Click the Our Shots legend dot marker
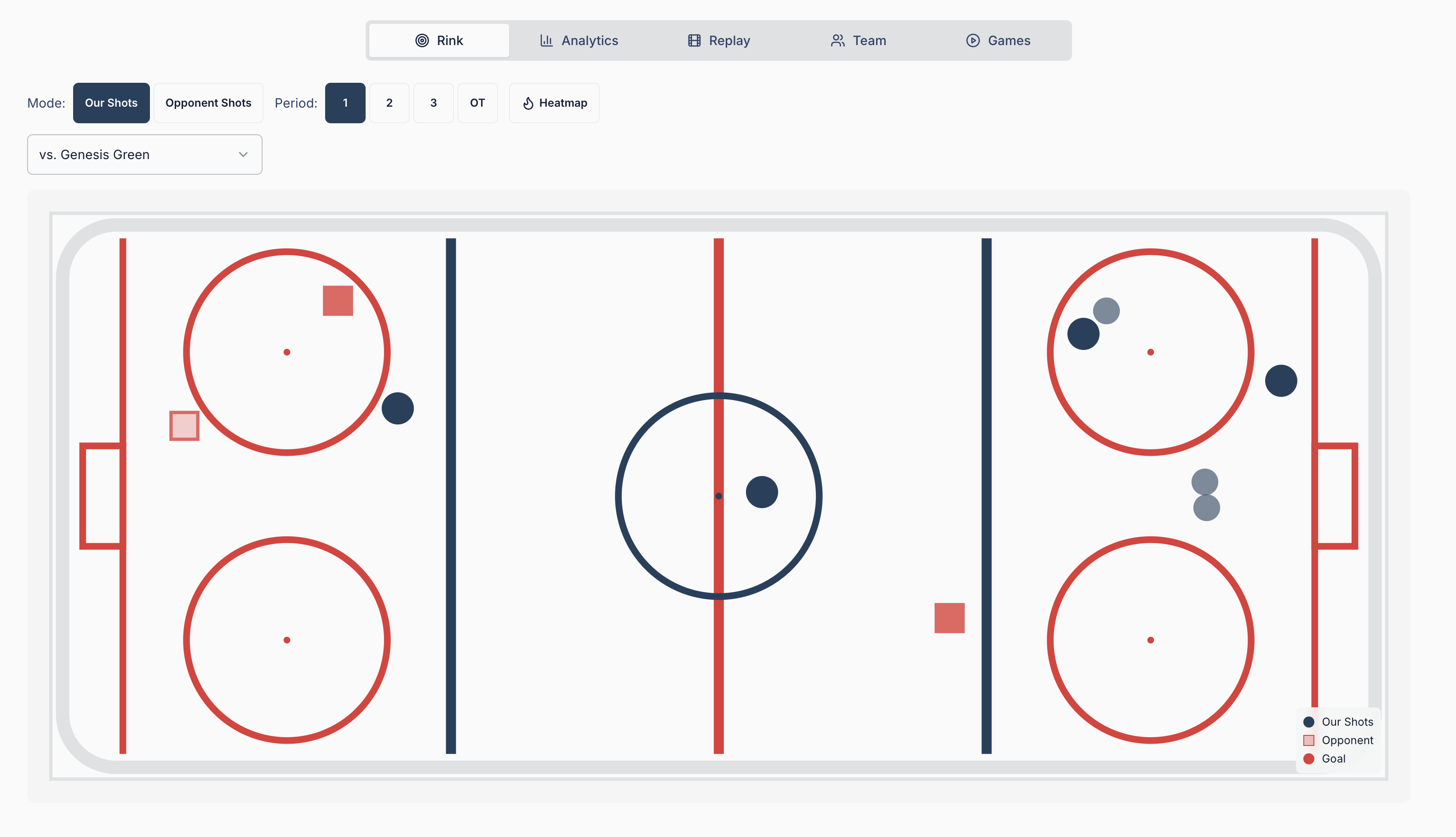Image resolution: width=1456 pixels, height=837 pixels. coord(1309,722)
